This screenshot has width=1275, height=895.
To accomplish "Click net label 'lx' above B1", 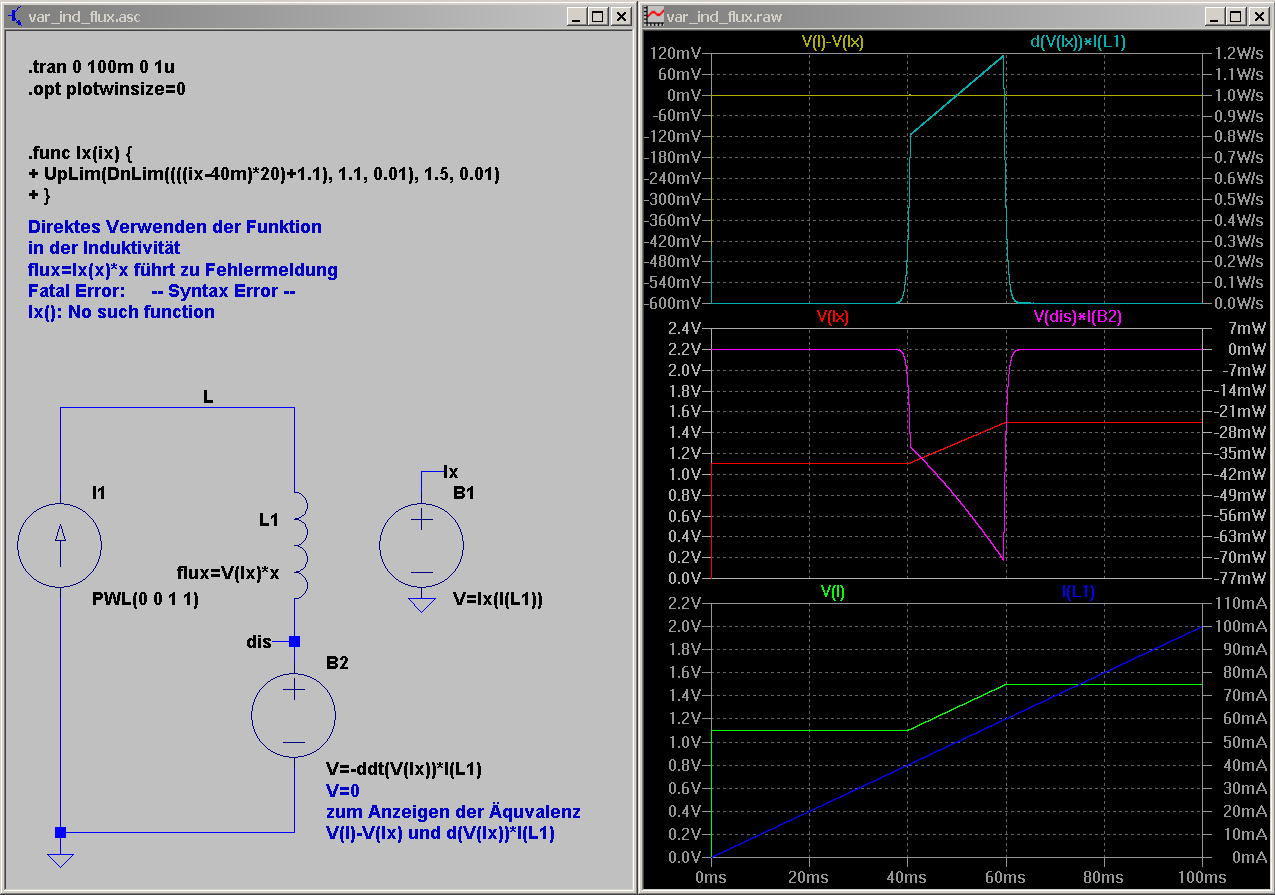I will 451,471.
